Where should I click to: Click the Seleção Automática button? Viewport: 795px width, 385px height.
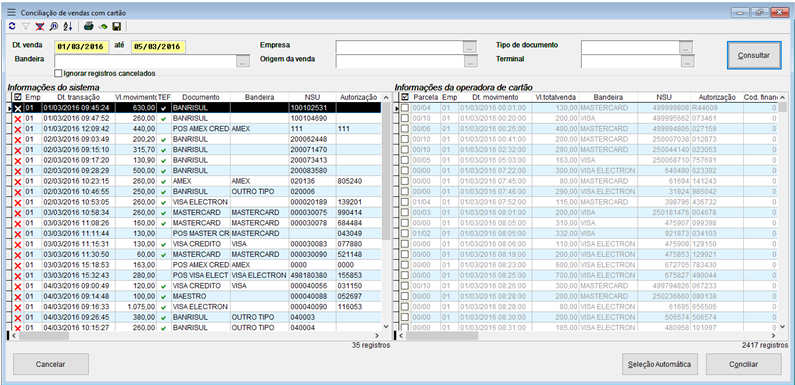click(660, 364)
